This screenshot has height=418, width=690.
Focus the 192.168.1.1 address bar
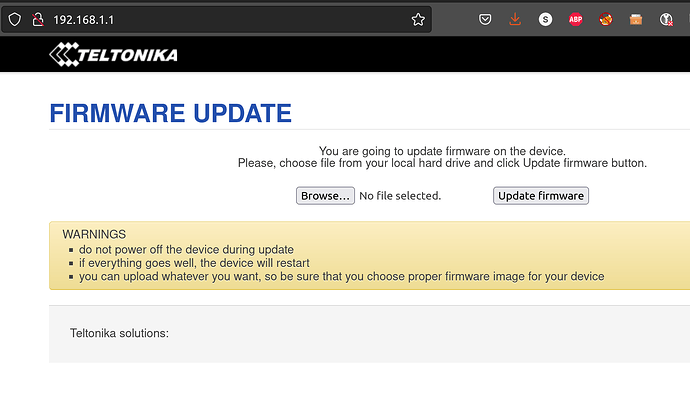click(229, 20)
